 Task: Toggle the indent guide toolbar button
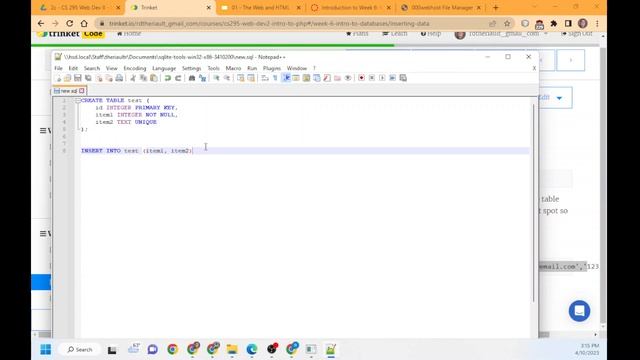[286, 78]
